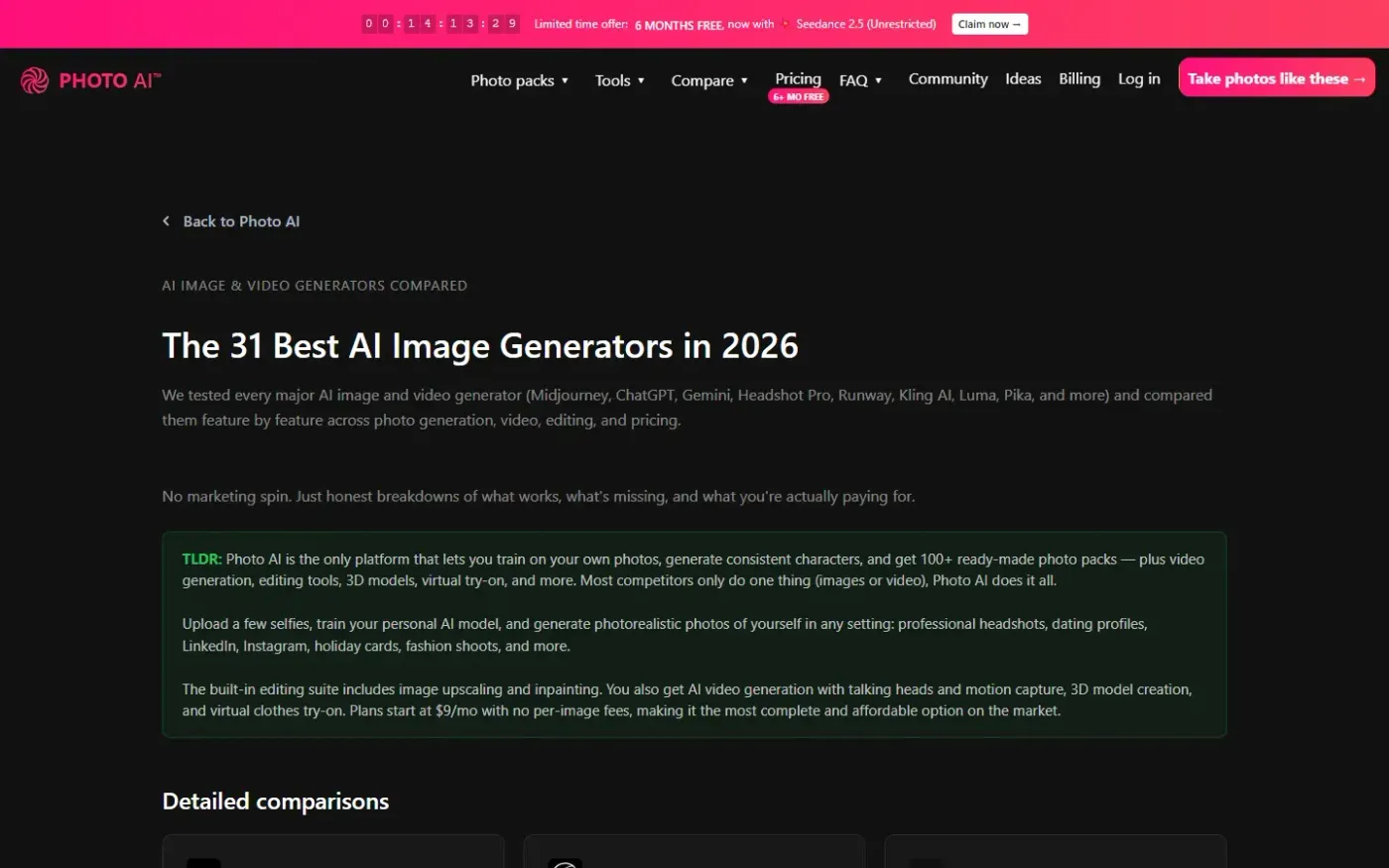The height and width of the screenshot is (868, 1389).
Task: Open the Ideas menu item
Action: [1023, 78]
